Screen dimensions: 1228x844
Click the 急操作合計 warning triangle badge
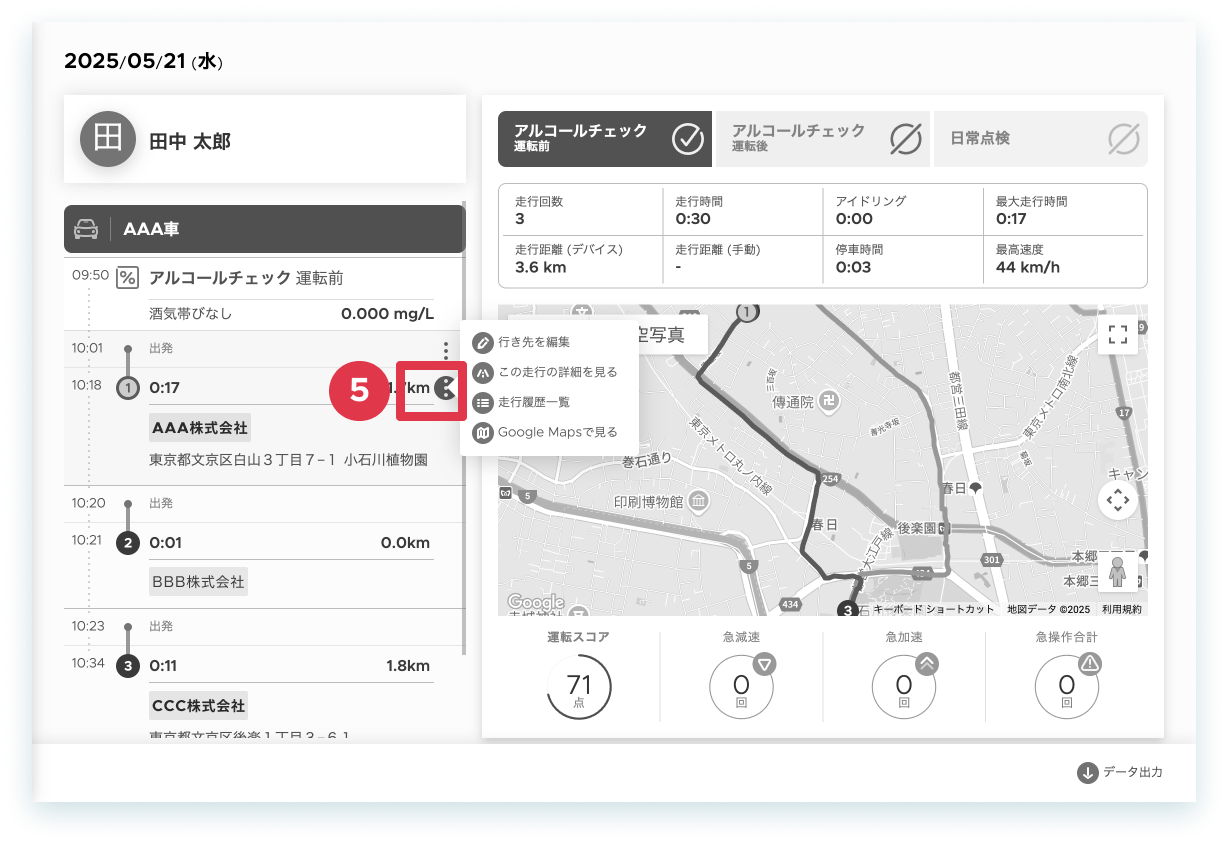(x=1090, y=664)
